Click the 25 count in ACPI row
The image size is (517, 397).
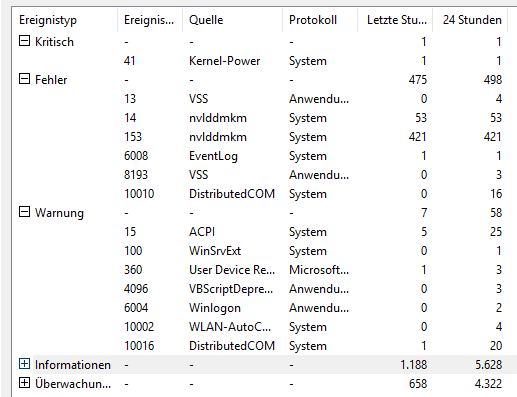pos(496,232)
